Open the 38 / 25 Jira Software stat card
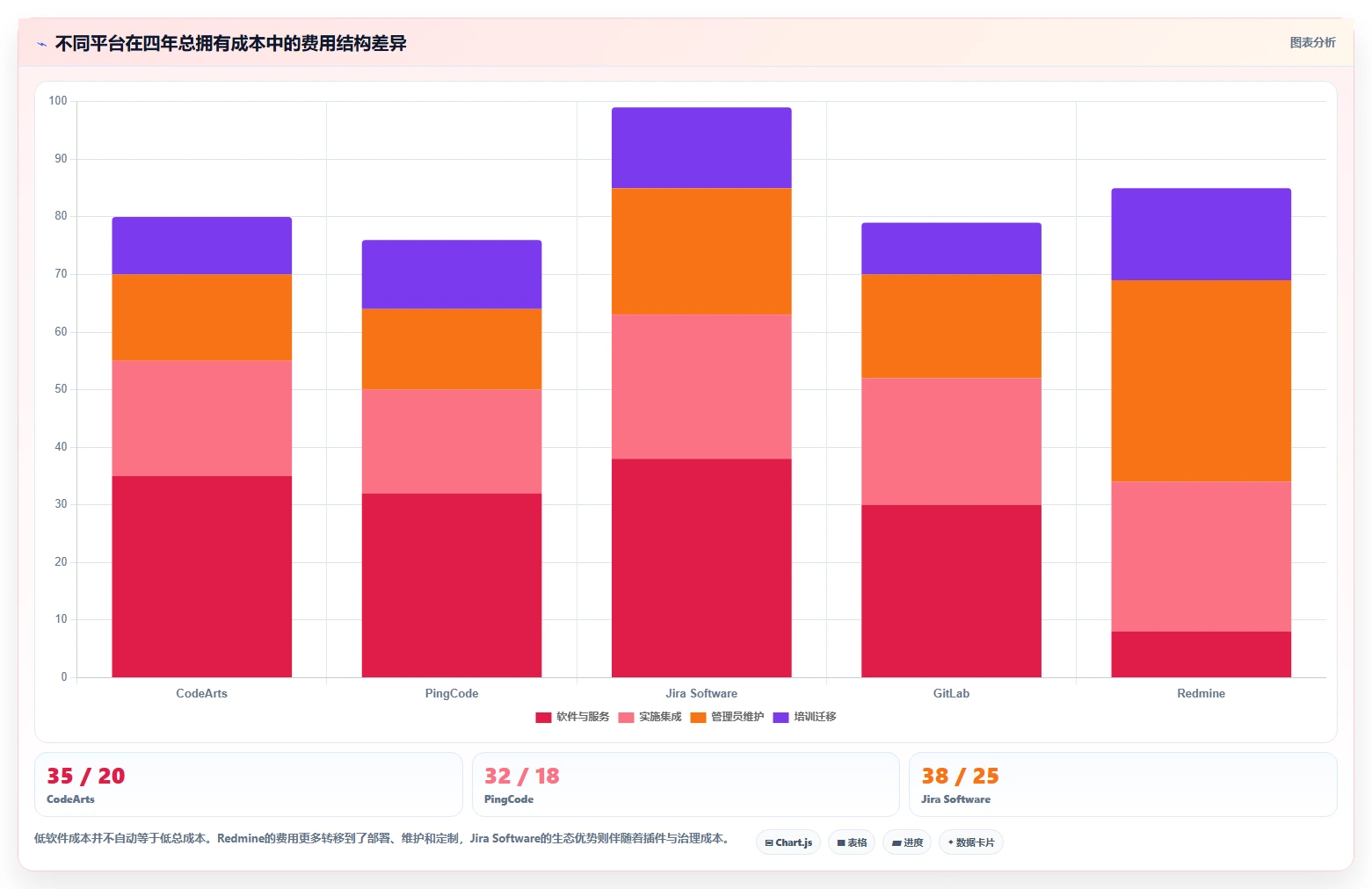This screenshot has width=1372, height=889. click(1123, 784)
